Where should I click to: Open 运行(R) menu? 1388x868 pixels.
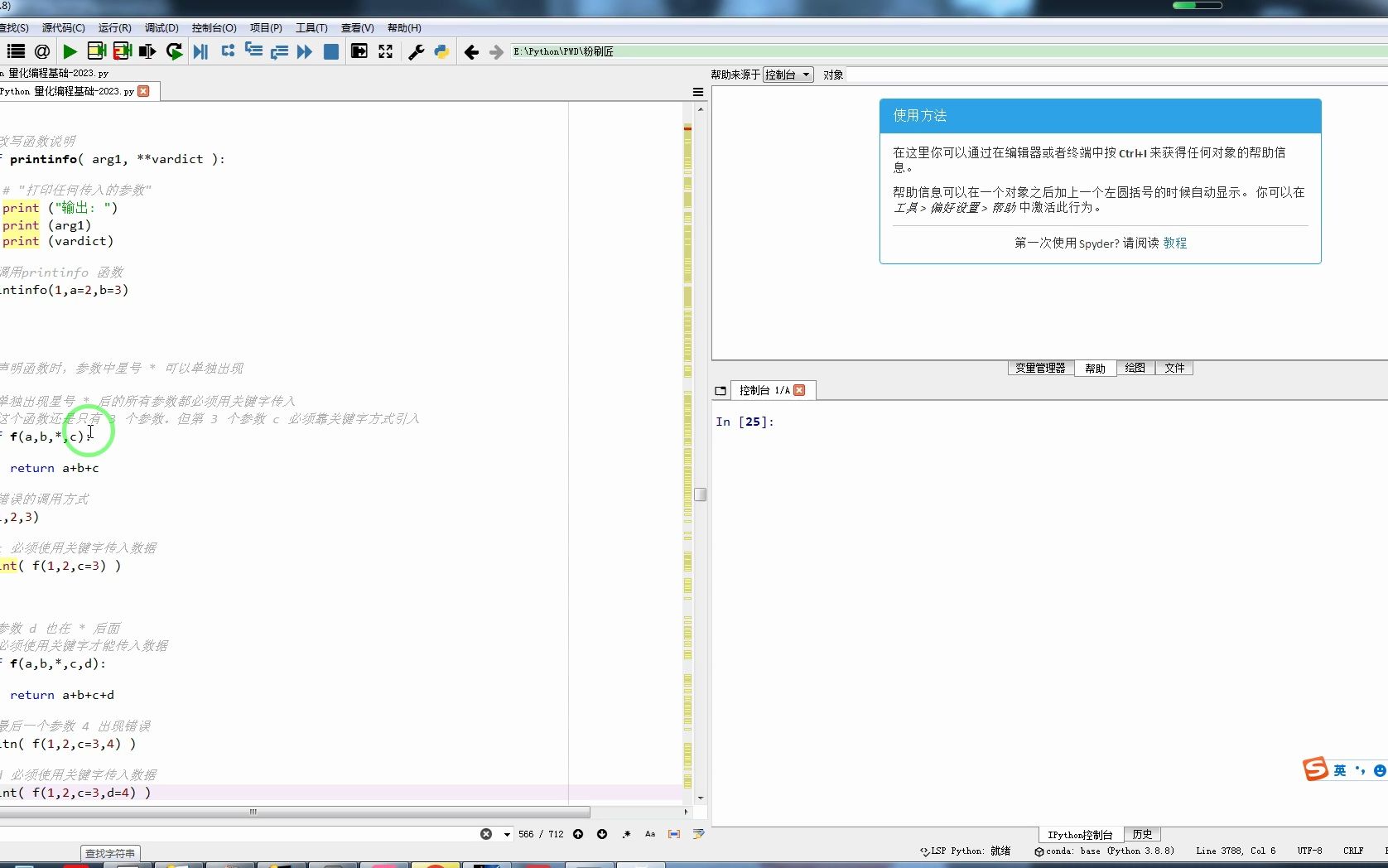pos(114,27)
